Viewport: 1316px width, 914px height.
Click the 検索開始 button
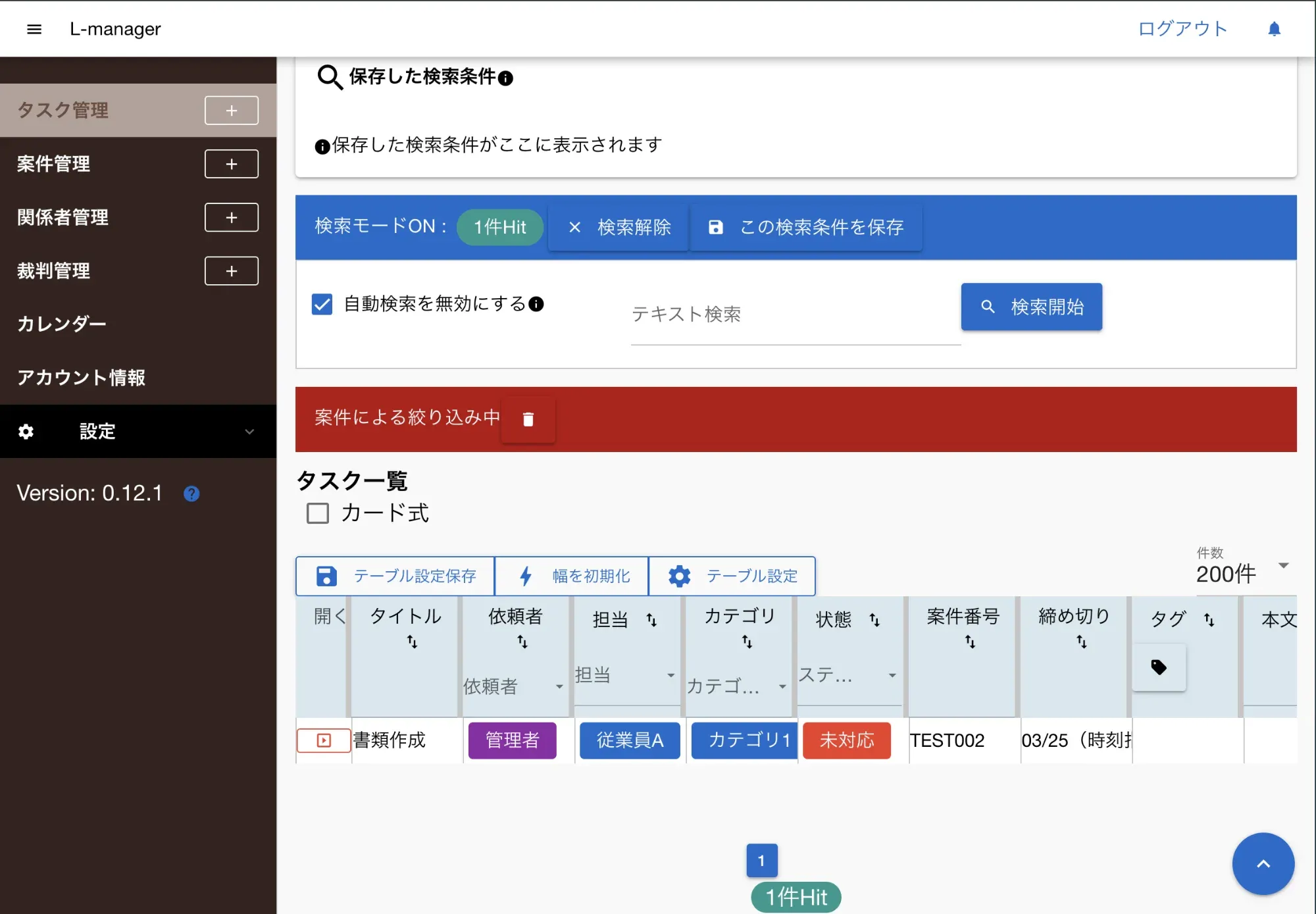1031,307
